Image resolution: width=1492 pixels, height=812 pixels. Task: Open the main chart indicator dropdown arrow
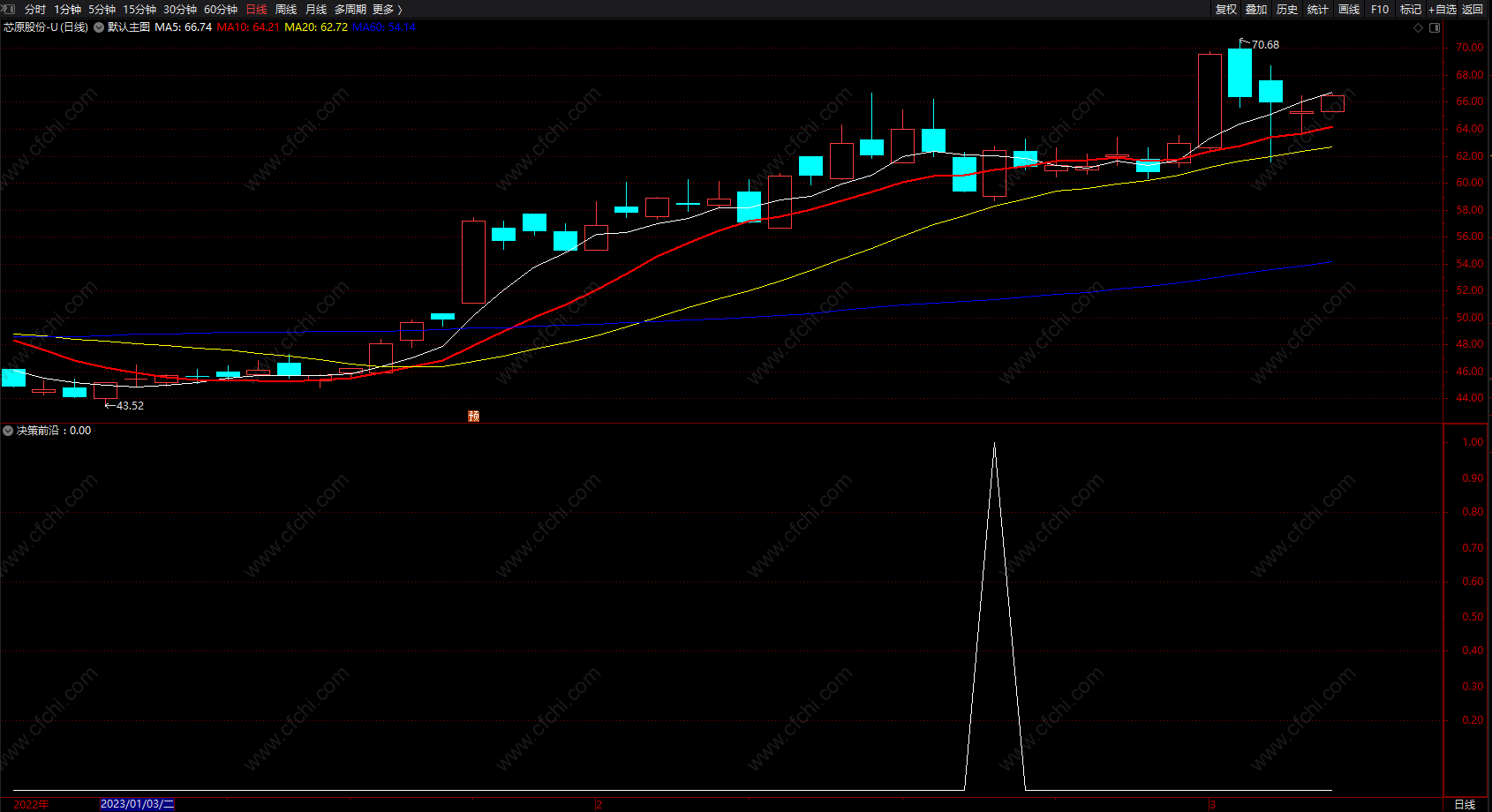pos(99,27)
